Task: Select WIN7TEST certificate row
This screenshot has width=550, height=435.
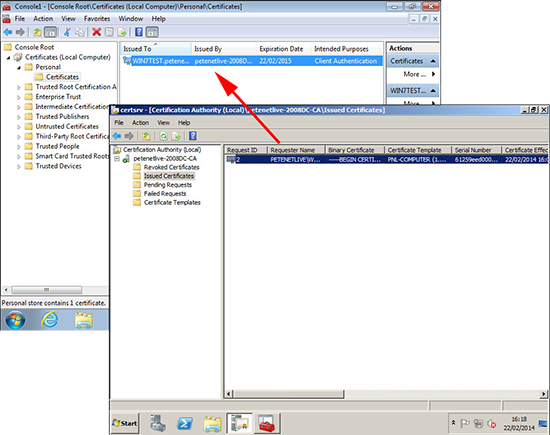Action: [x=252, y=61]
